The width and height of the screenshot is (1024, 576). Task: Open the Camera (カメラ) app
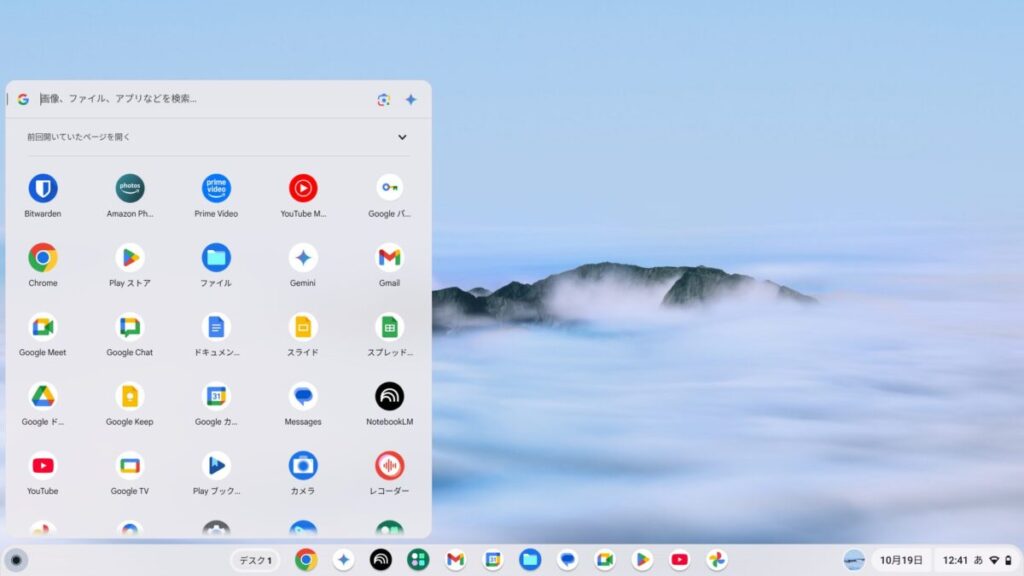303,466
